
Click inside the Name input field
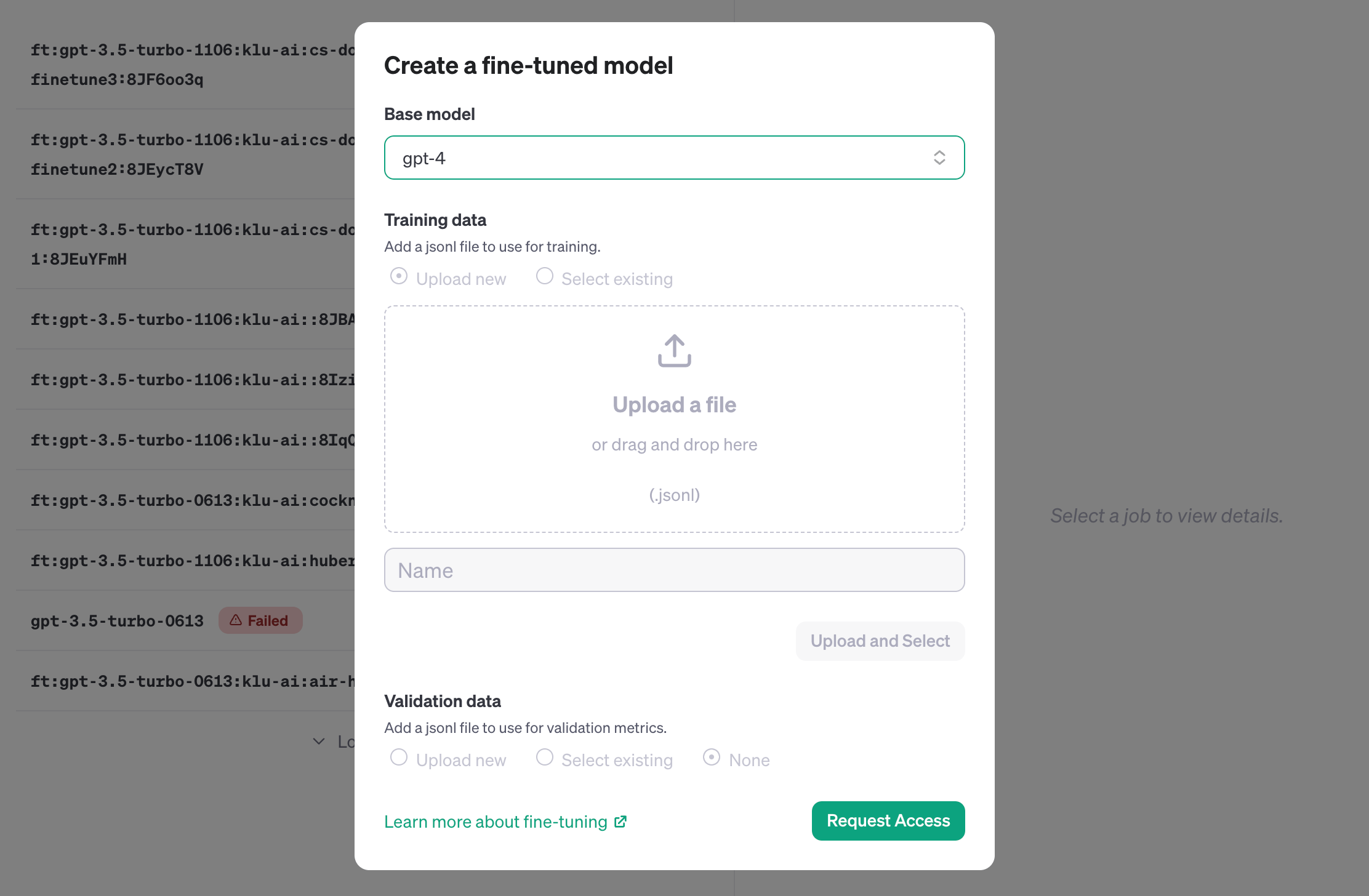pos(674,570)
